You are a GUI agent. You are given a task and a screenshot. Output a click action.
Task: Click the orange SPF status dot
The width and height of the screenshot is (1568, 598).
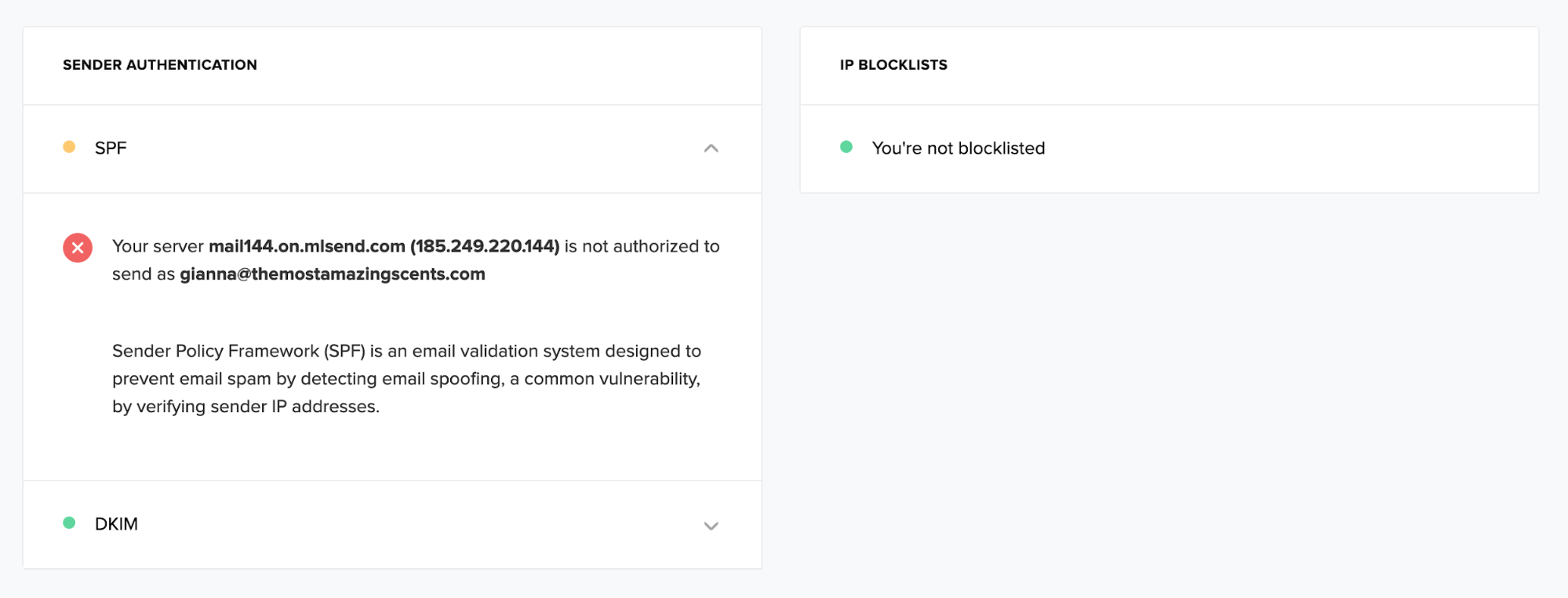(x=69, y=147)
